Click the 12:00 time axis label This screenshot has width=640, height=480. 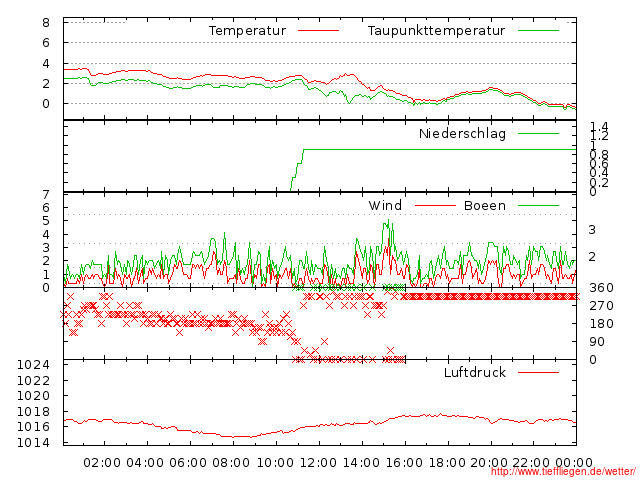[318, 462]
